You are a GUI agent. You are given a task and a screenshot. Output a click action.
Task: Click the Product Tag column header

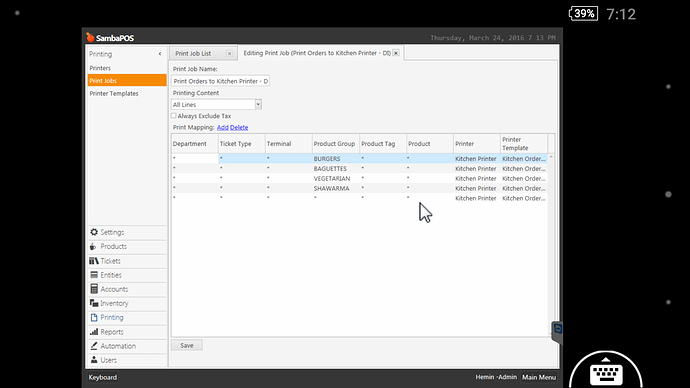(x=383, y=144)
